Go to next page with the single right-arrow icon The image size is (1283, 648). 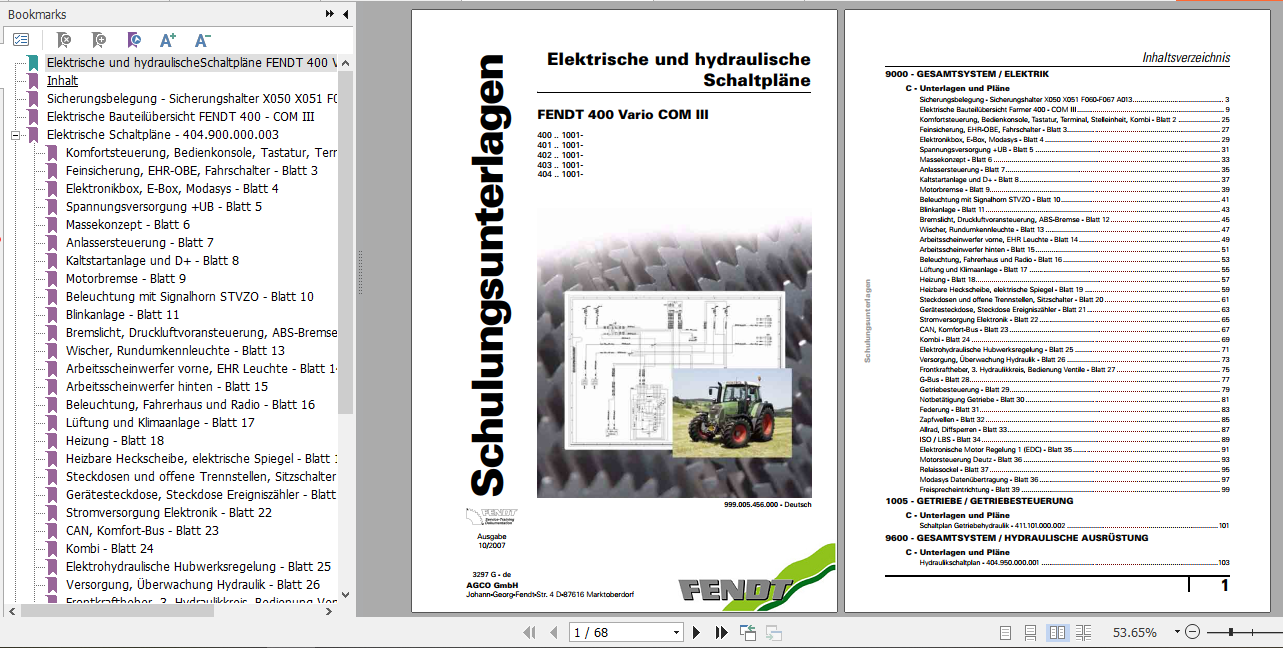697,632
